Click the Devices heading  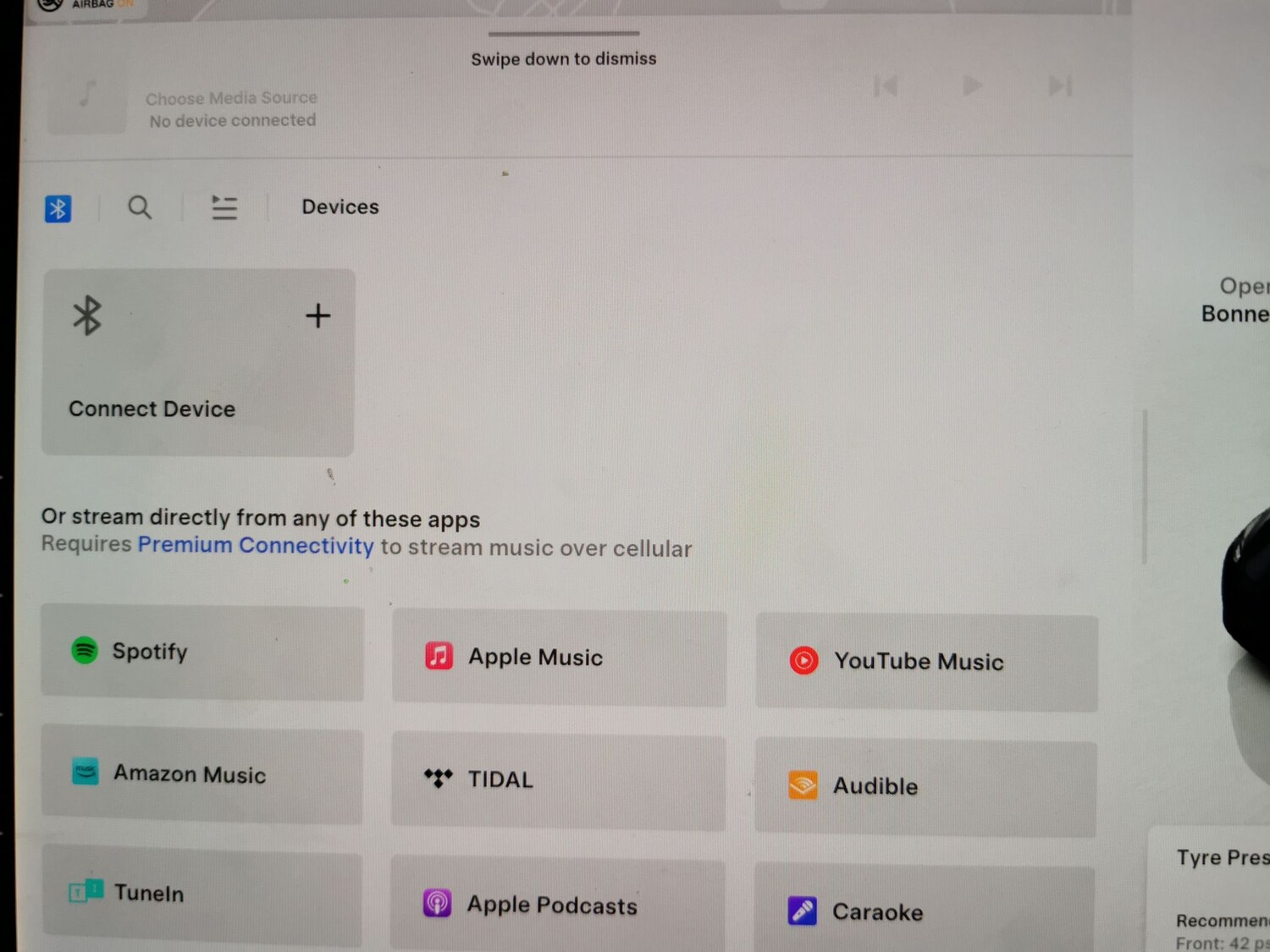340,207
